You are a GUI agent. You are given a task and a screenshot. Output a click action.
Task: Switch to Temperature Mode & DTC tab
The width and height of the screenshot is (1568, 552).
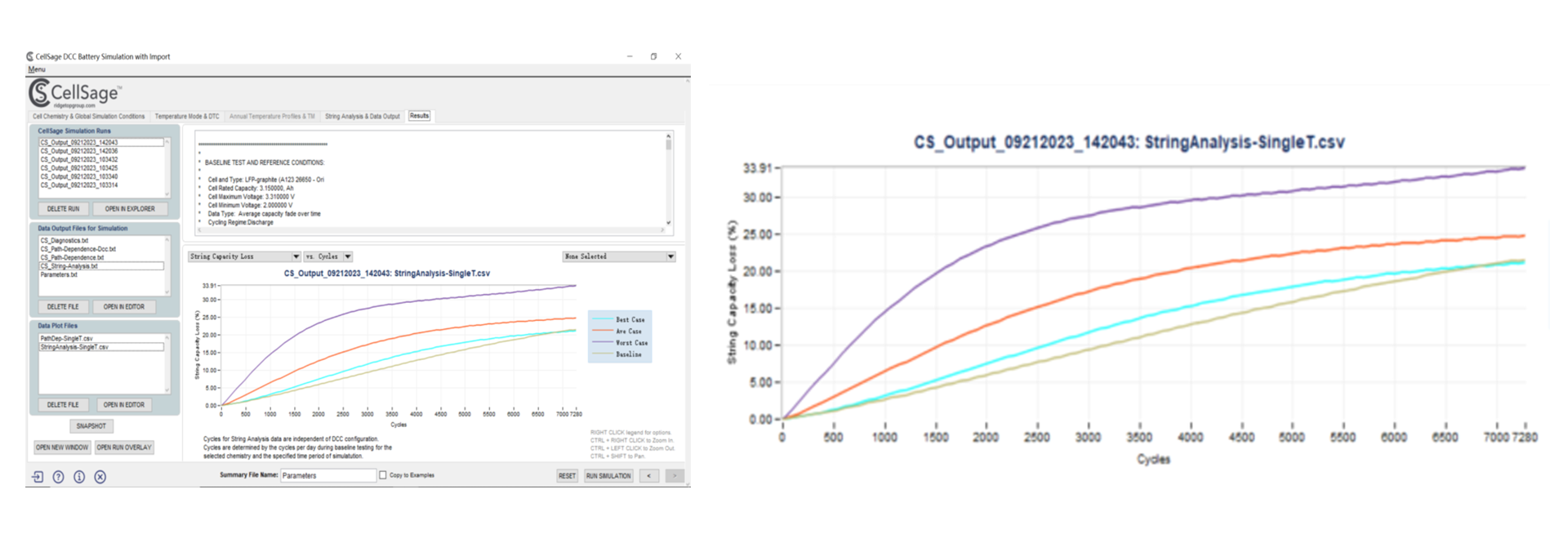point(187,116)
